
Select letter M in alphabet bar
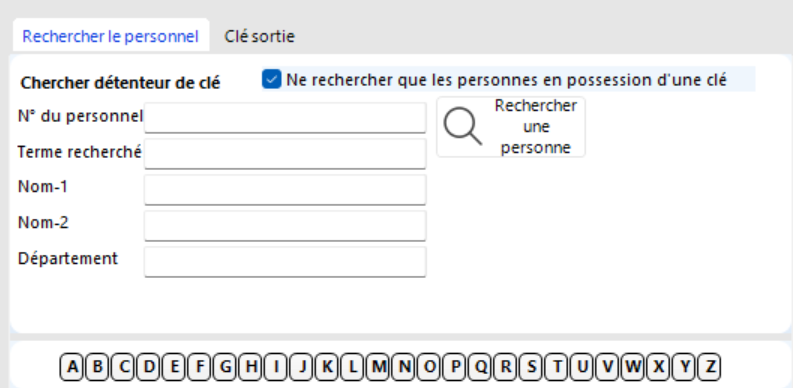(378, 367)
